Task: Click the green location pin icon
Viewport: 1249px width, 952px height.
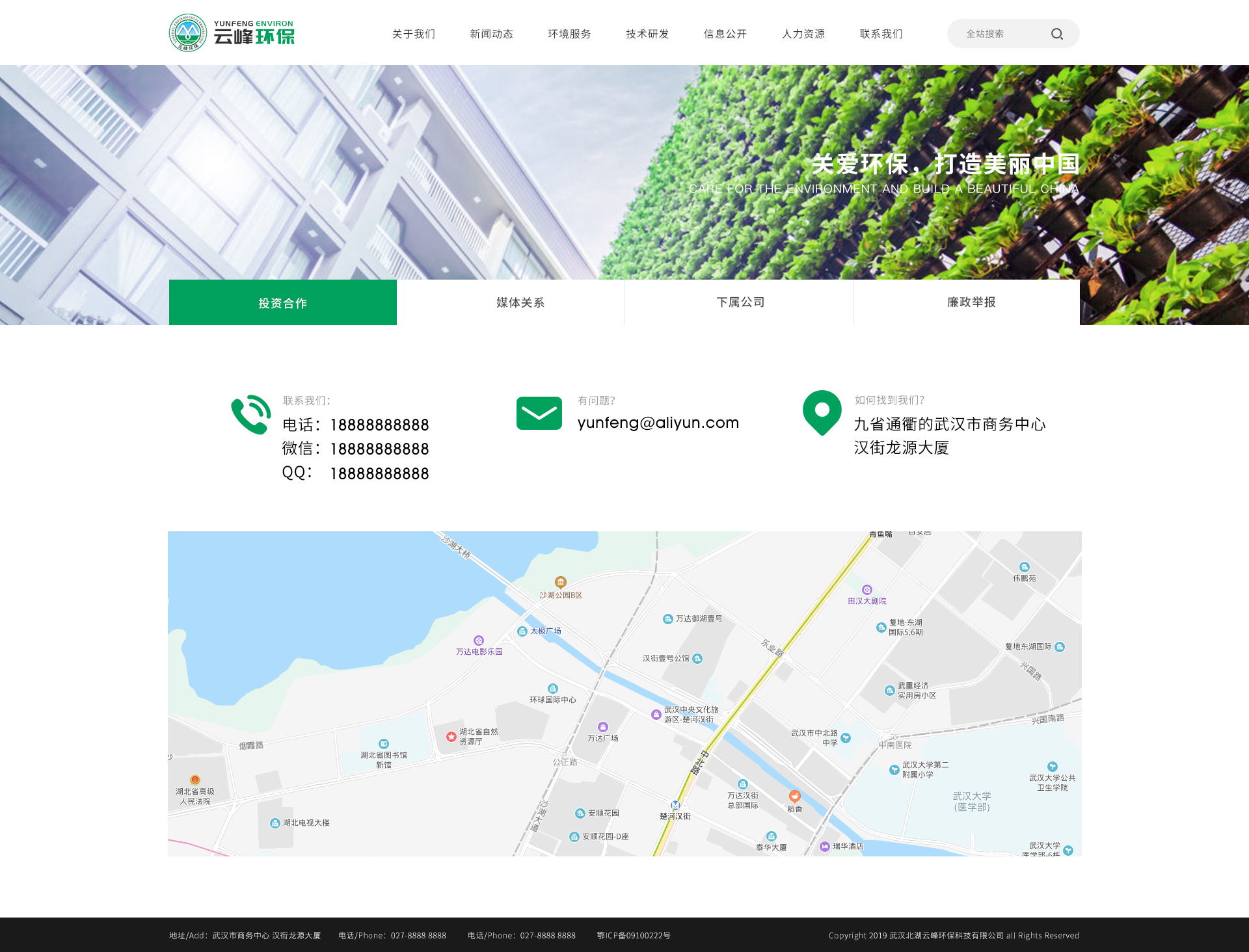Action: pos(822,412)
